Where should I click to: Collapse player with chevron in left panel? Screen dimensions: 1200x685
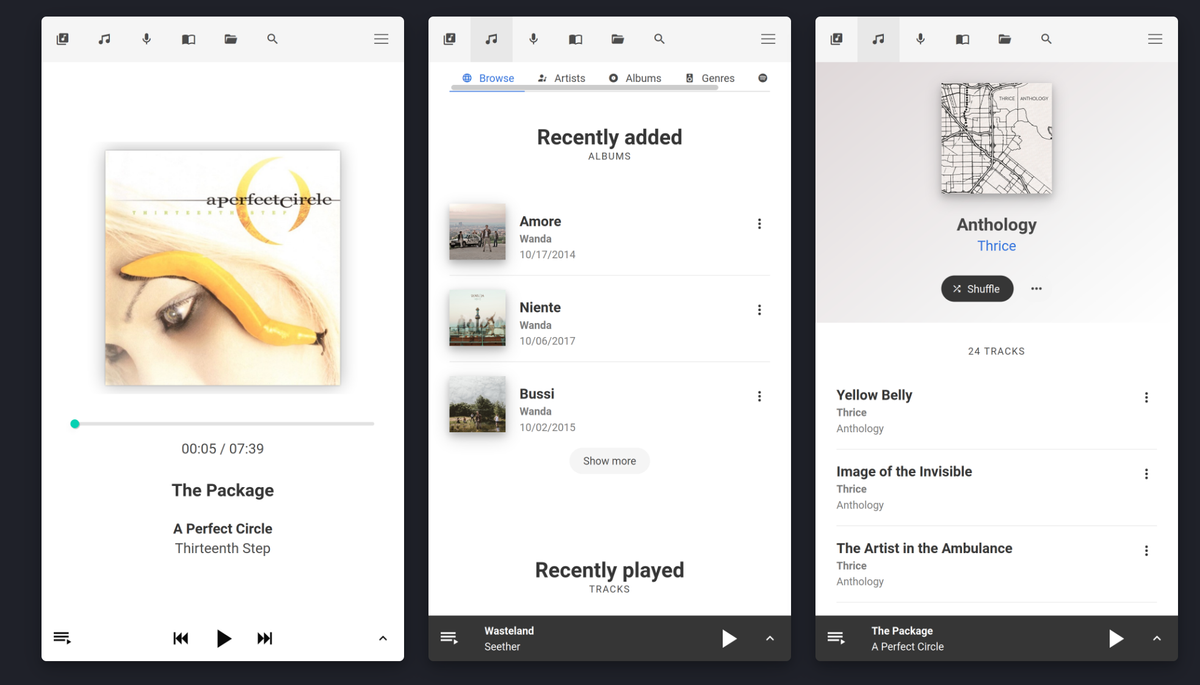click(382, 638)
